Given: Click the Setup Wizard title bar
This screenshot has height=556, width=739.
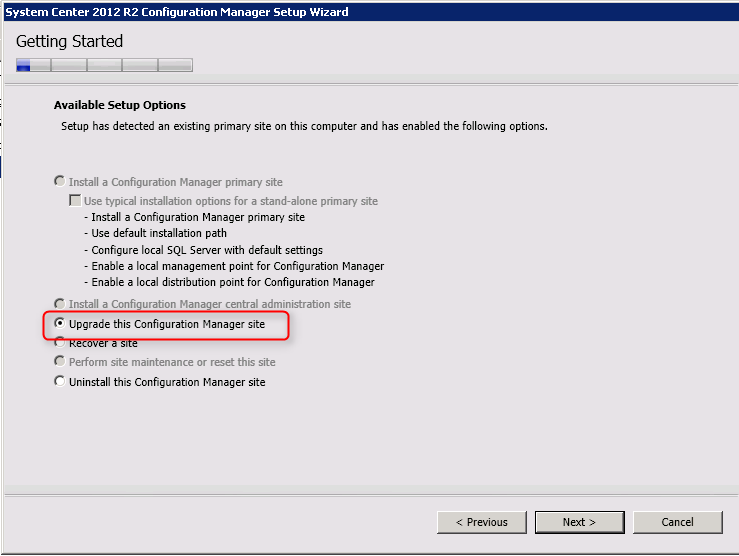Looking at the screenshot, I should pyautogui.click(x=371, y=12).
